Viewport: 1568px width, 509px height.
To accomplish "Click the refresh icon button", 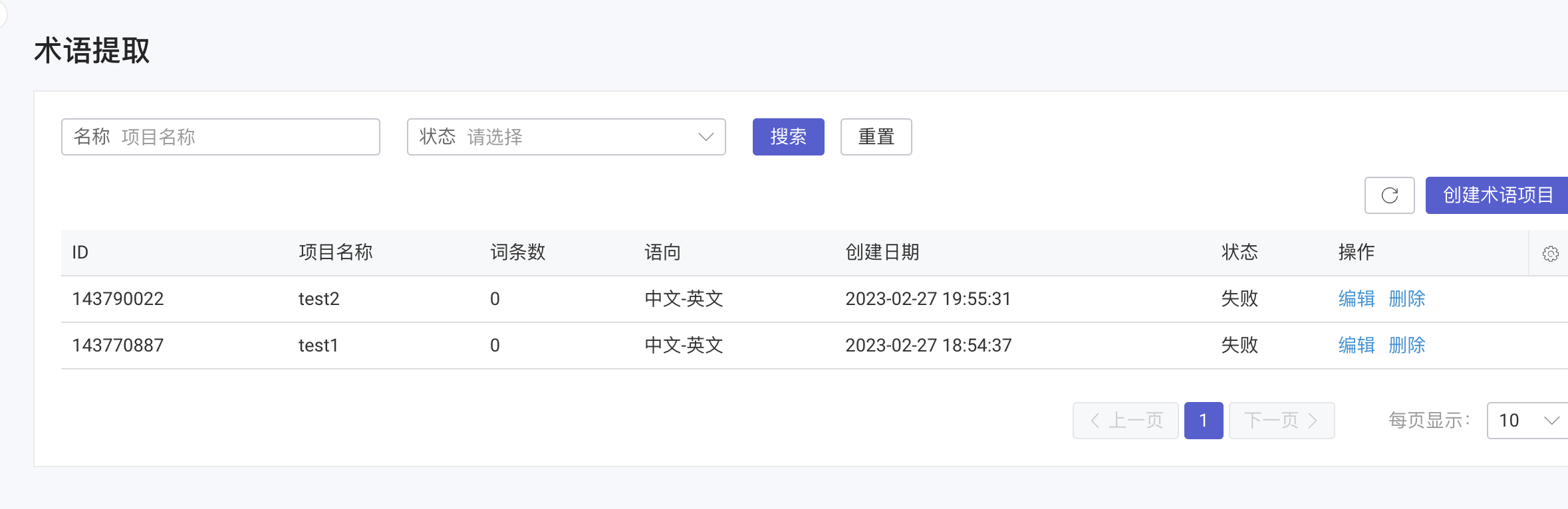I will (1389, 195).
